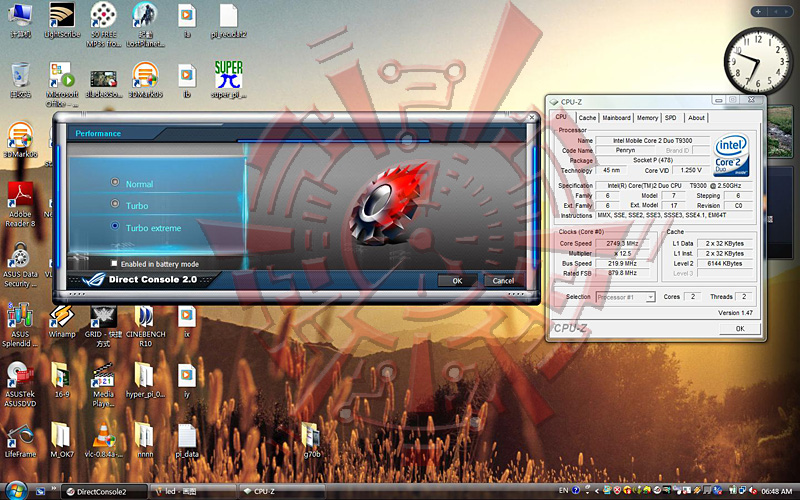Open the g70b folder
Image resolution: width=800 pixels, height=500 pixels.
coord(312,440)
